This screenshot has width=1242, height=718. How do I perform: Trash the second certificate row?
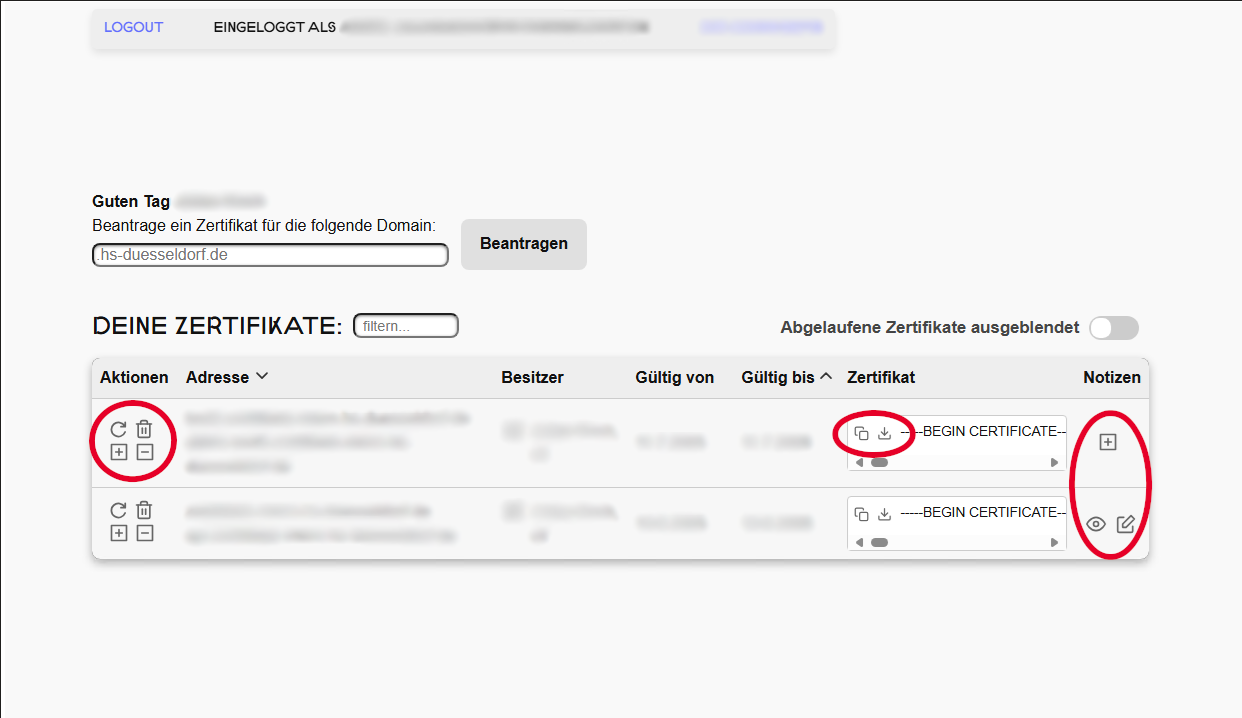[144, 510]
